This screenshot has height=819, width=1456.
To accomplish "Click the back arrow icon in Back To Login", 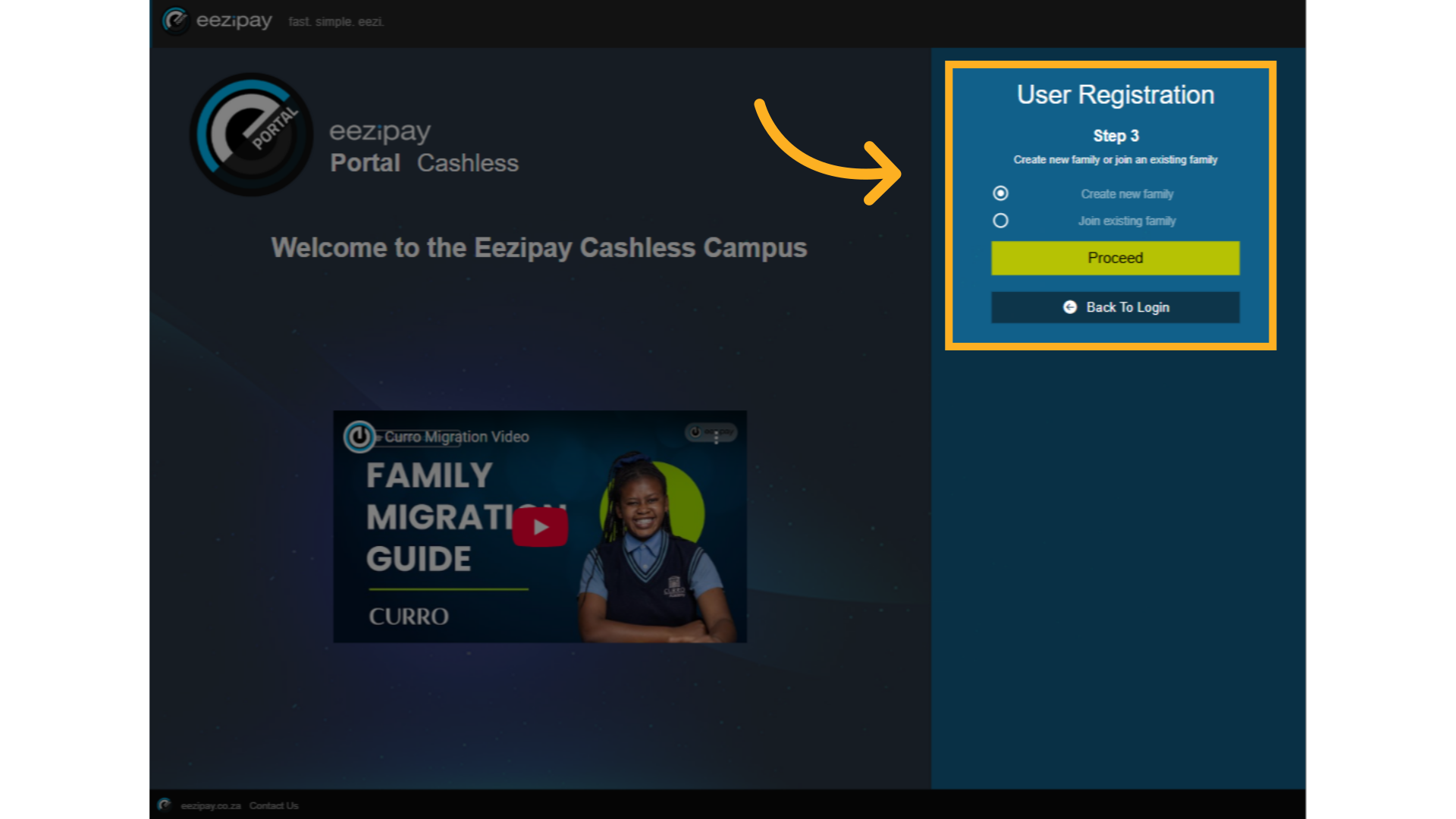I will 1070,307.
